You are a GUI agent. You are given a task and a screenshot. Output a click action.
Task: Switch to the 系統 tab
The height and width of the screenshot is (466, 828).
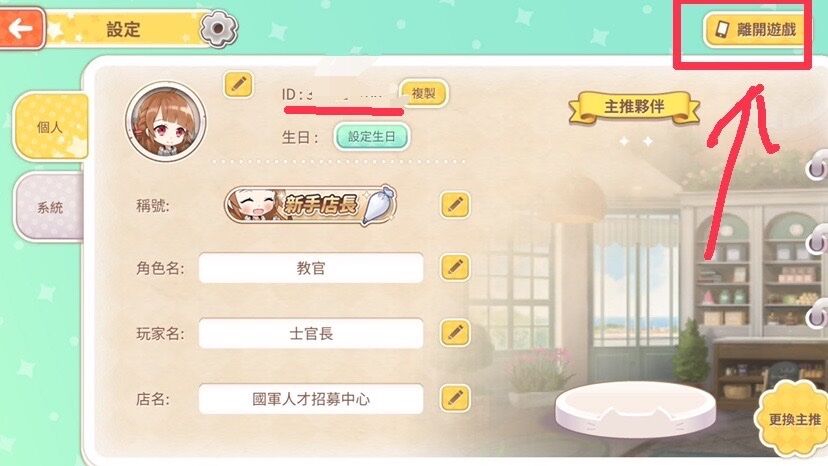click(x=49, y=207)
